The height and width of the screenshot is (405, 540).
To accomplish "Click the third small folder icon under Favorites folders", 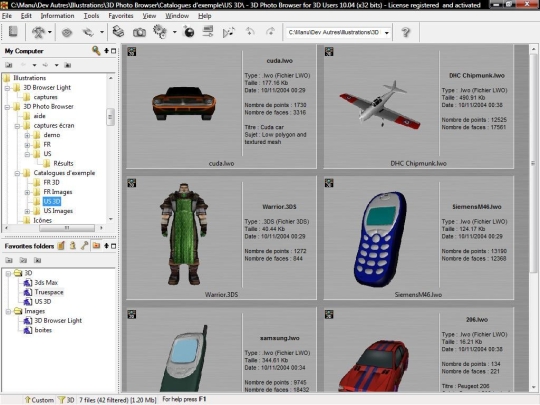I will click(38, 260).
